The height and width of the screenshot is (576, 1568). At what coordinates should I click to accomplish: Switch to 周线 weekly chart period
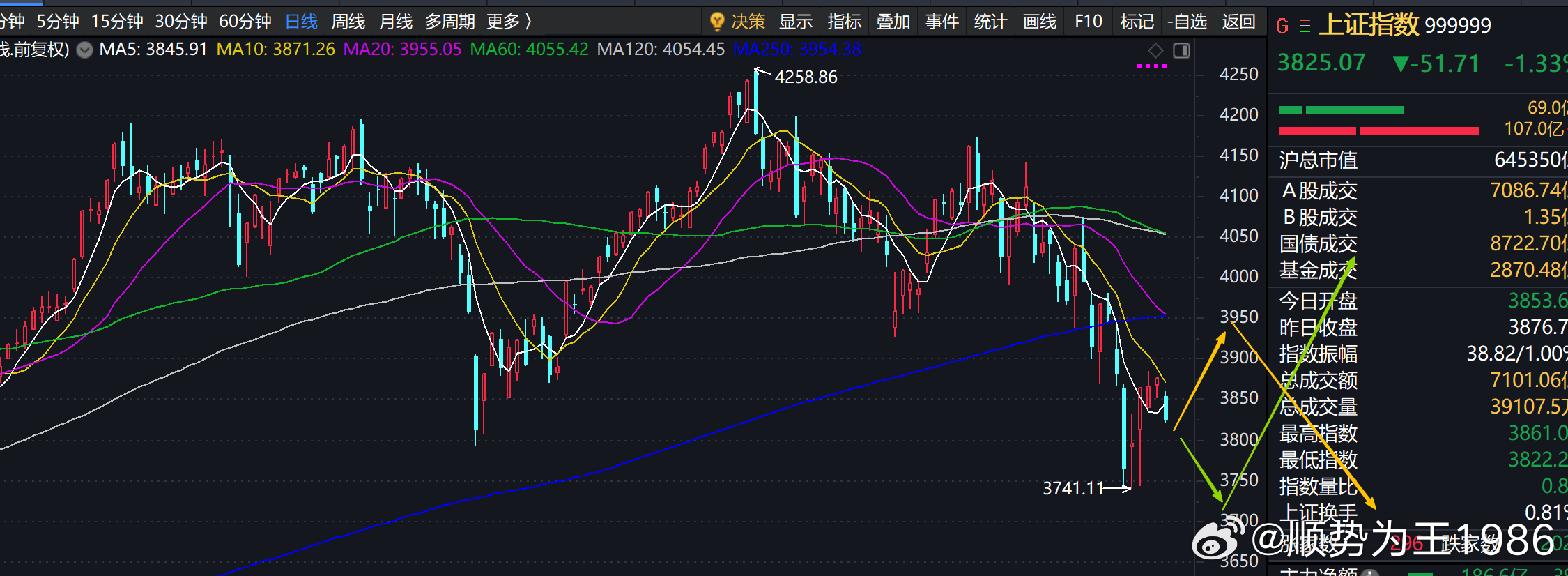pos(348,22)
